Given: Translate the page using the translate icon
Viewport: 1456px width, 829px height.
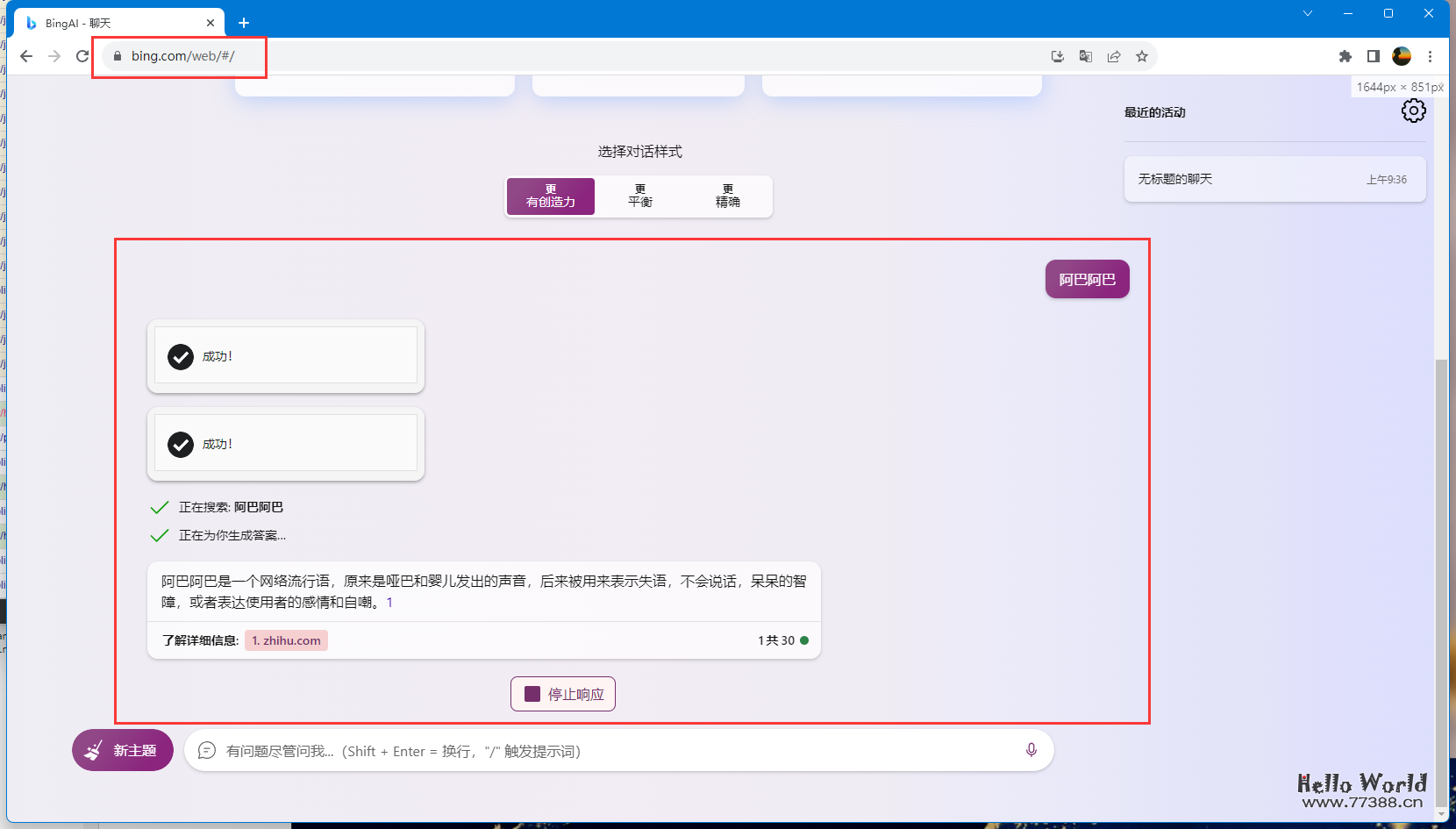Looking at the screenshot, I should [1086, 55].
